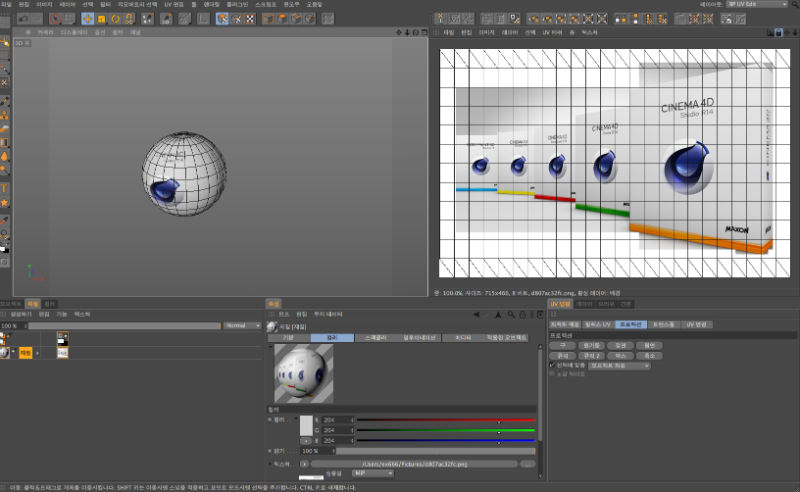Click the 3D viewport move-view icon
The width and height of the screenshot is (800, 492).
[399, 32]
